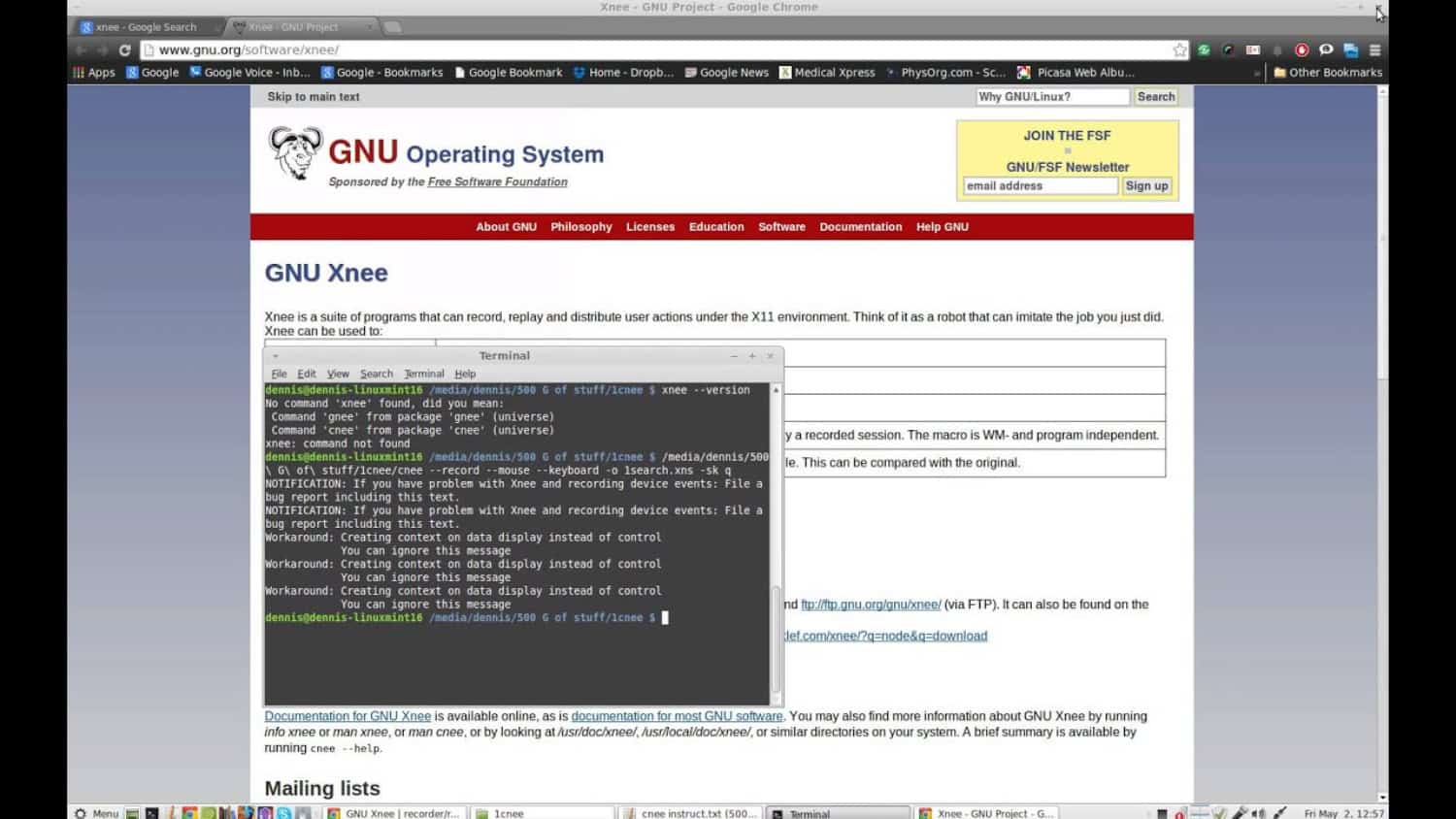Switch to GNU Xnee | recorder taskbar window
The height and width of the screenshot is (819, 1456).
pyautogui.click(x=393, y=813)
